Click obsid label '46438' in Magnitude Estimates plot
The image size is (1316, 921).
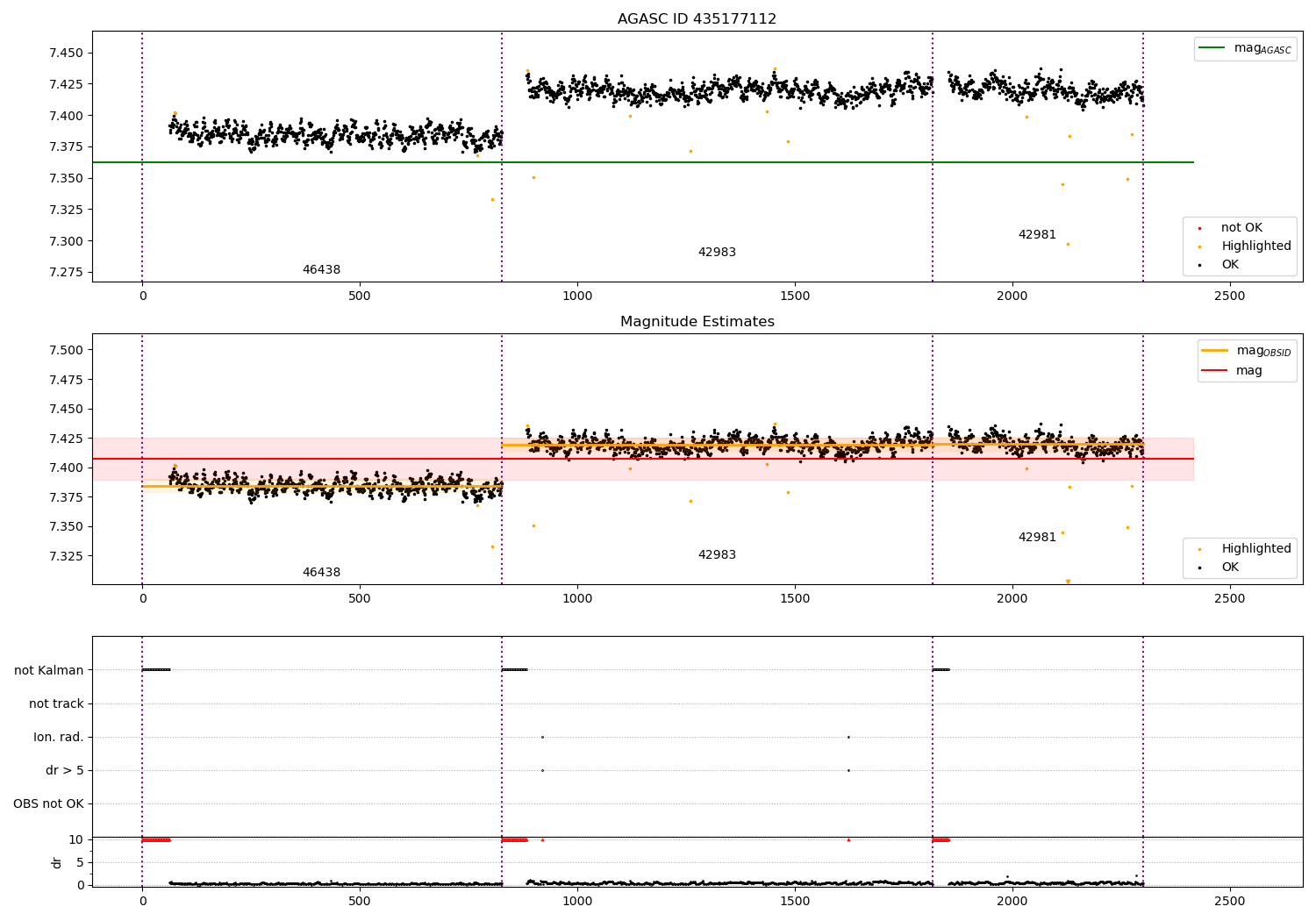(321, 573)
